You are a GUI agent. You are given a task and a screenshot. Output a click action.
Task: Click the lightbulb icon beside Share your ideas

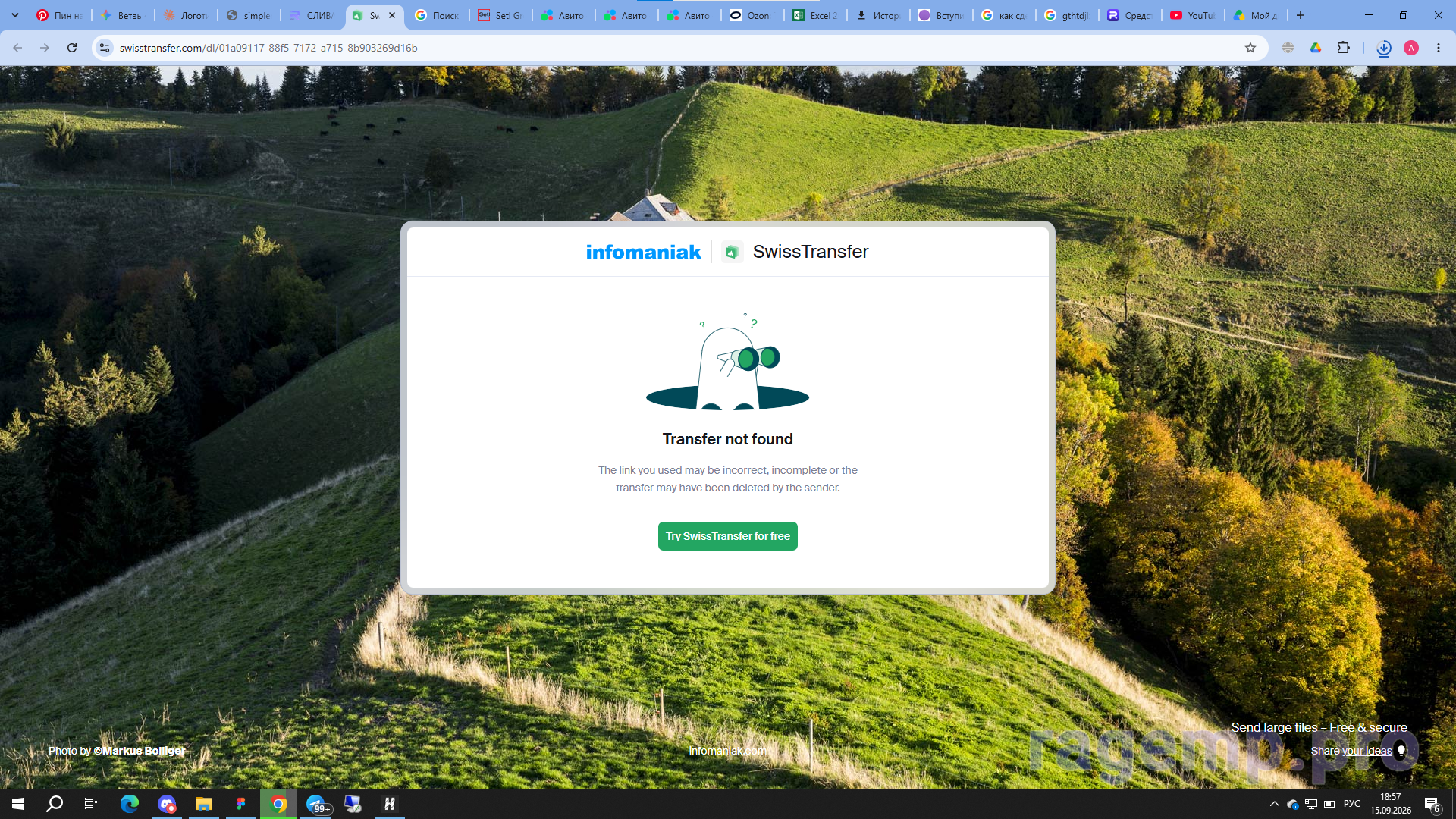[1401, 751]
